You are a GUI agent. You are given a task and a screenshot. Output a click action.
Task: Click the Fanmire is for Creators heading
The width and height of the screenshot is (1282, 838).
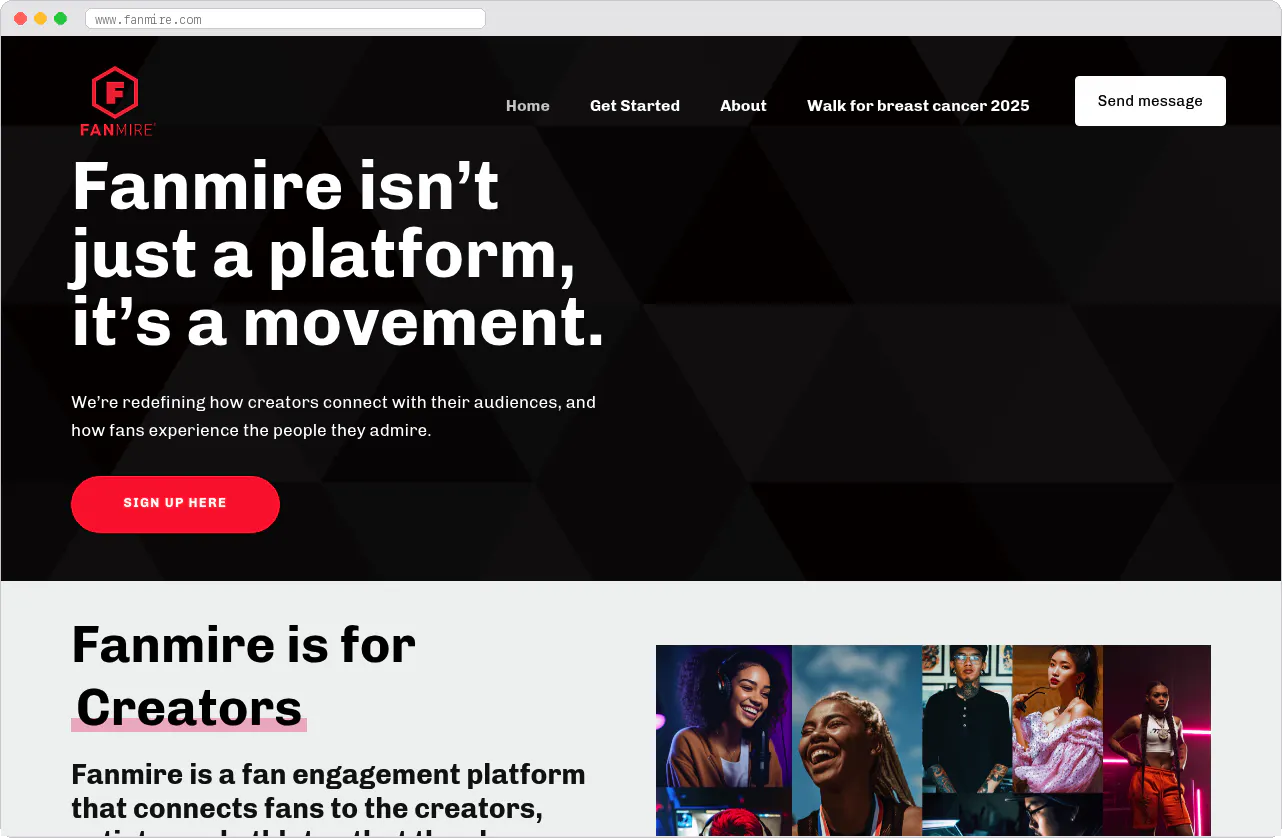pyautogui.click(x=243, y=675)
